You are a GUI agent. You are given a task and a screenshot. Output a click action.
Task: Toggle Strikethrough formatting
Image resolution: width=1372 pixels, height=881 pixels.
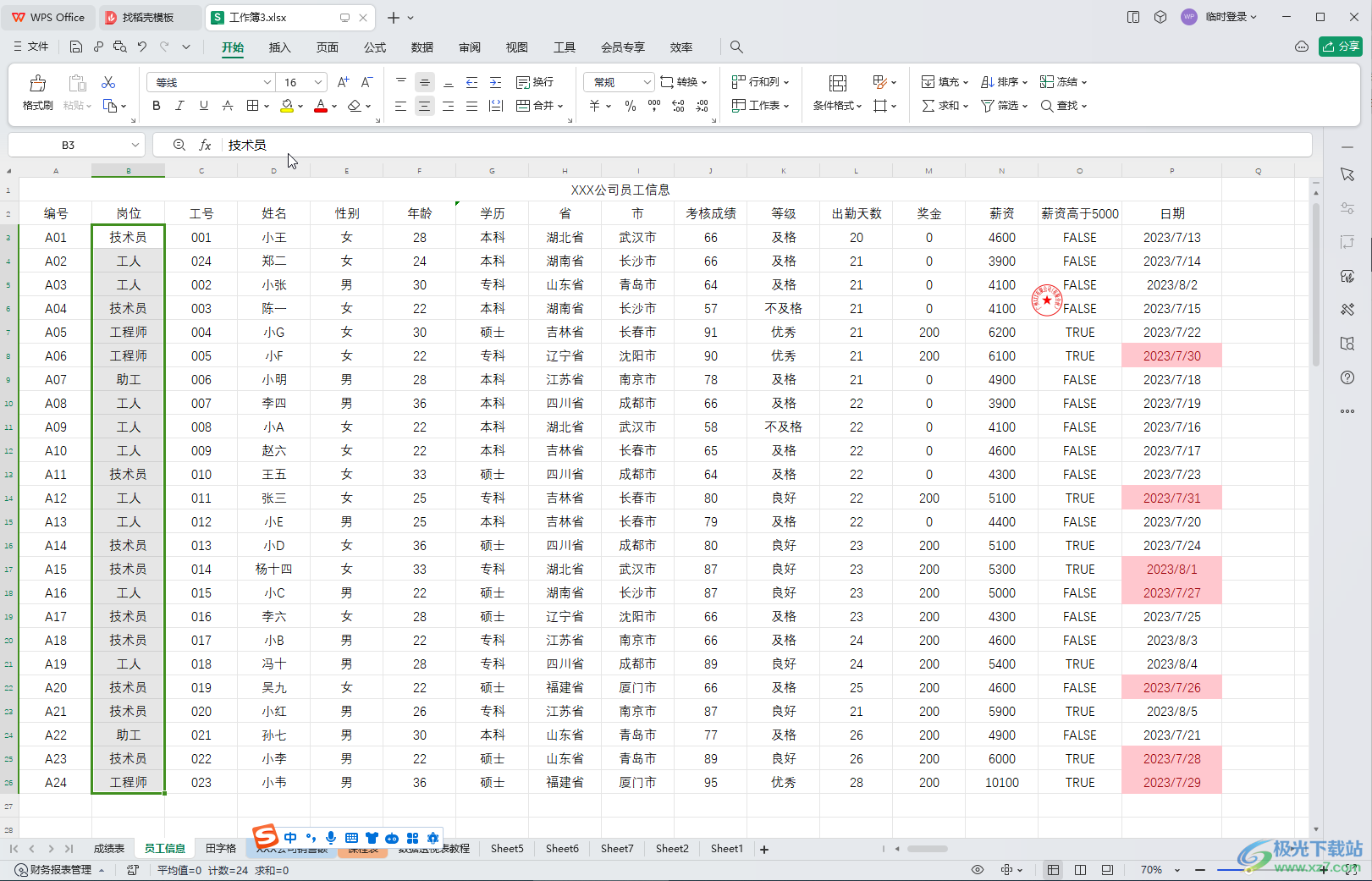point(227,106)
